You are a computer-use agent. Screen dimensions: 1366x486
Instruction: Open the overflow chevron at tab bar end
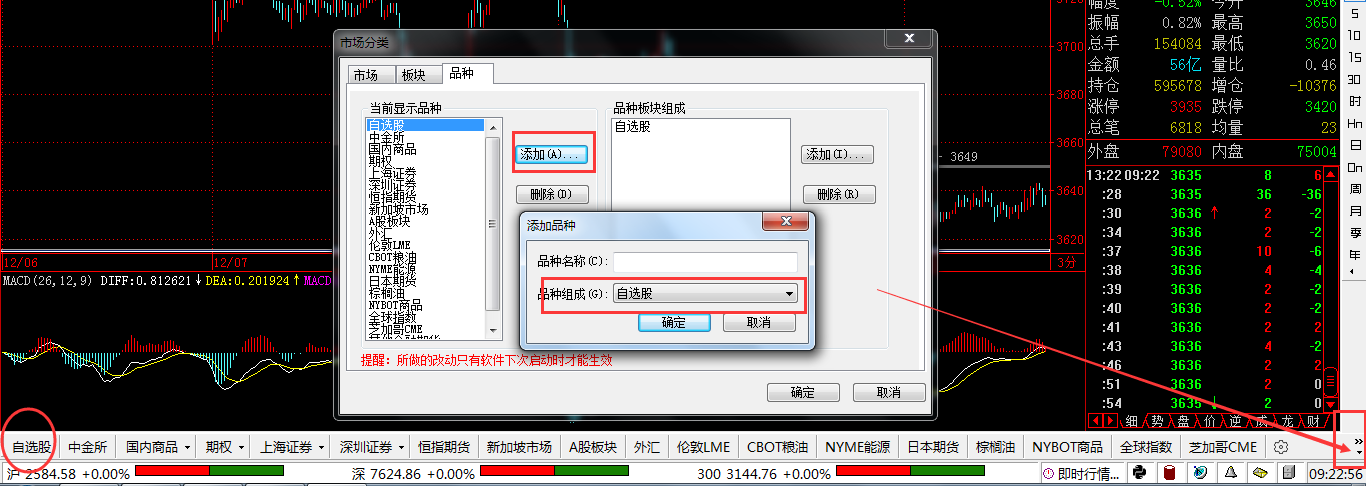point(1358,446)
